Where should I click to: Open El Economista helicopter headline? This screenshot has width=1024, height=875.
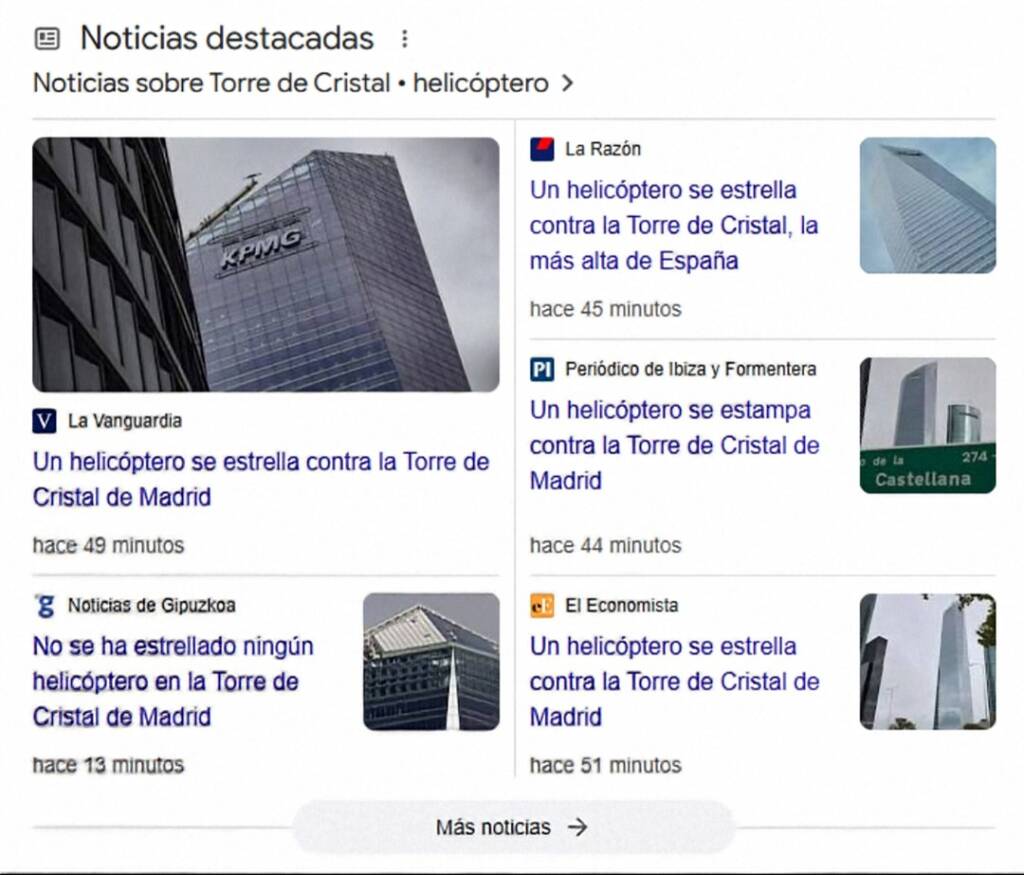[675, 682]
